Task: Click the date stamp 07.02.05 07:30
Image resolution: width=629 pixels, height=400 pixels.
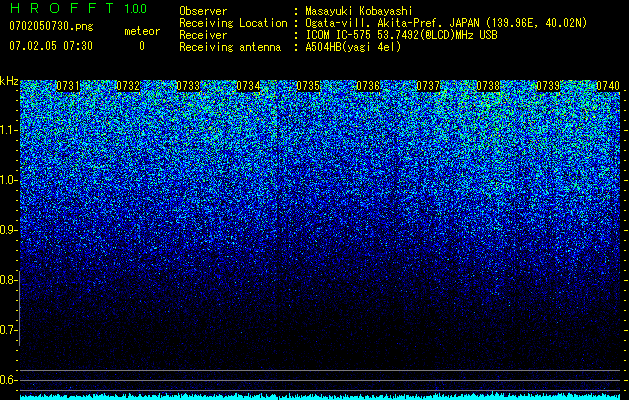Action: click(x=51, y=46)
